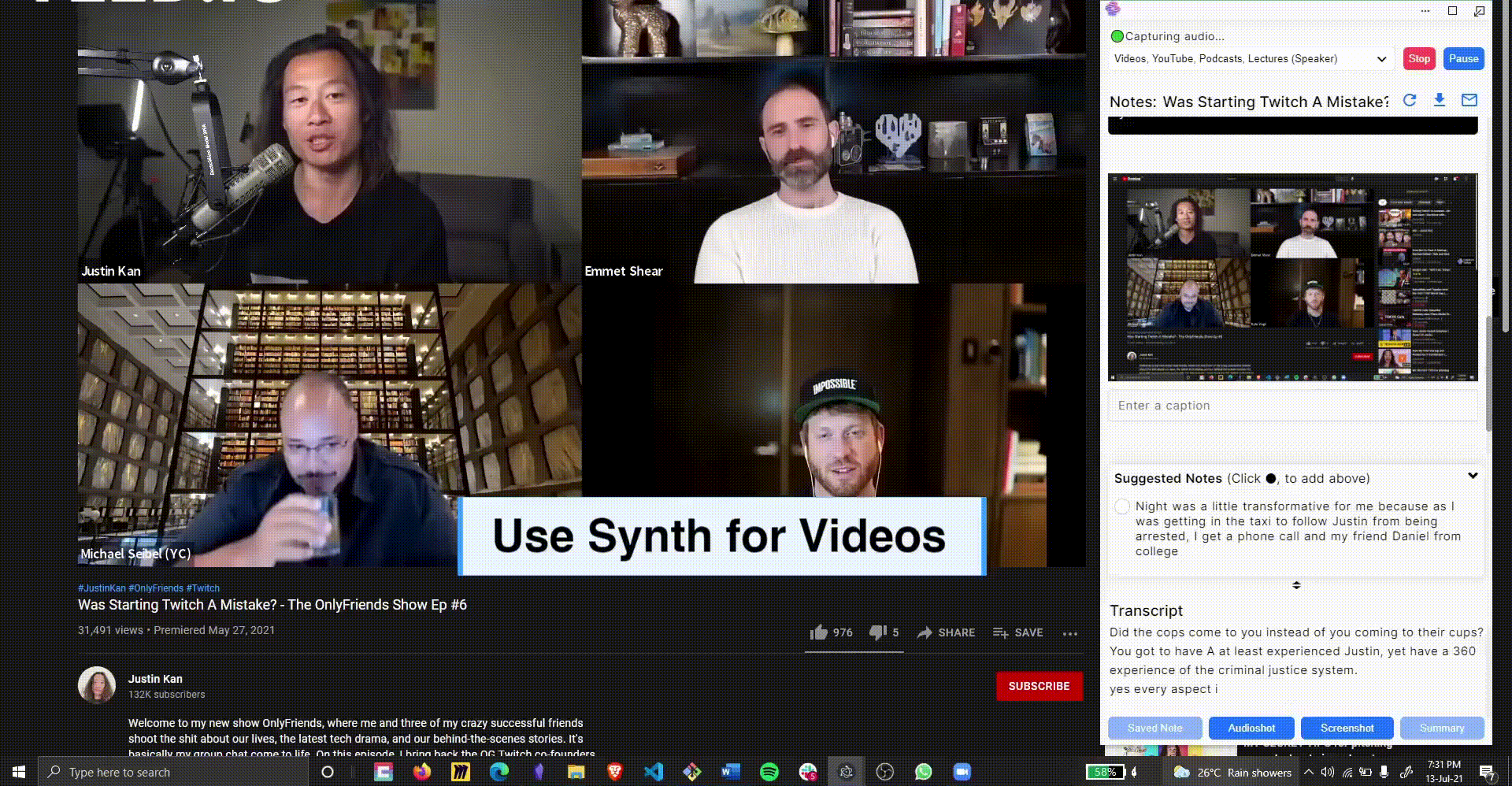1512x786 pixels.
Task: Subscribe to Justin Kan channel
Action: pyautogui.click(x=1039, y=686)
